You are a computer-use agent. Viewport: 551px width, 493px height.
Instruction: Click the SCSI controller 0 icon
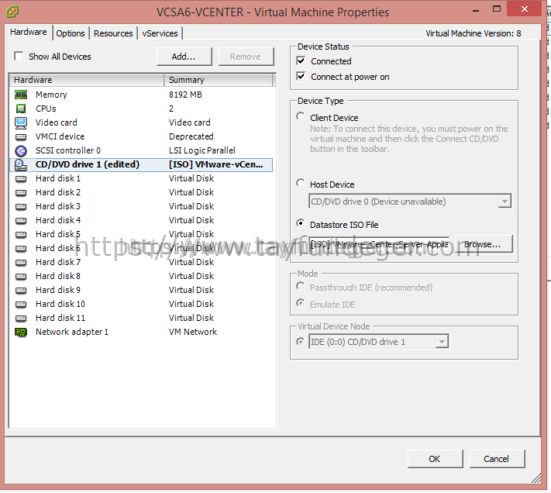click(21, 151)
